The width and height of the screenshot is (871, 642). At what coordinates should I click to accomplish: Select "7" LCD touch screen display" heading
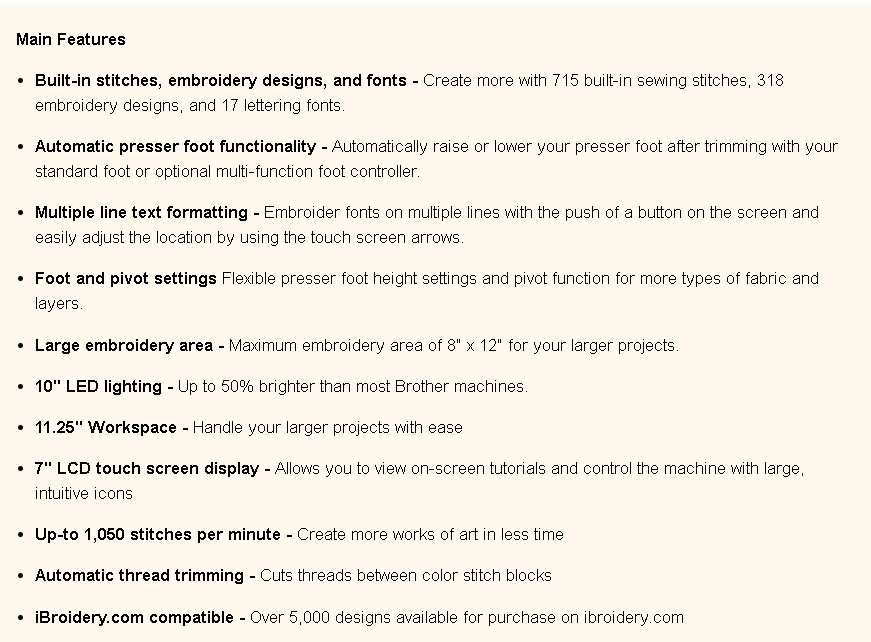point(147,468)
